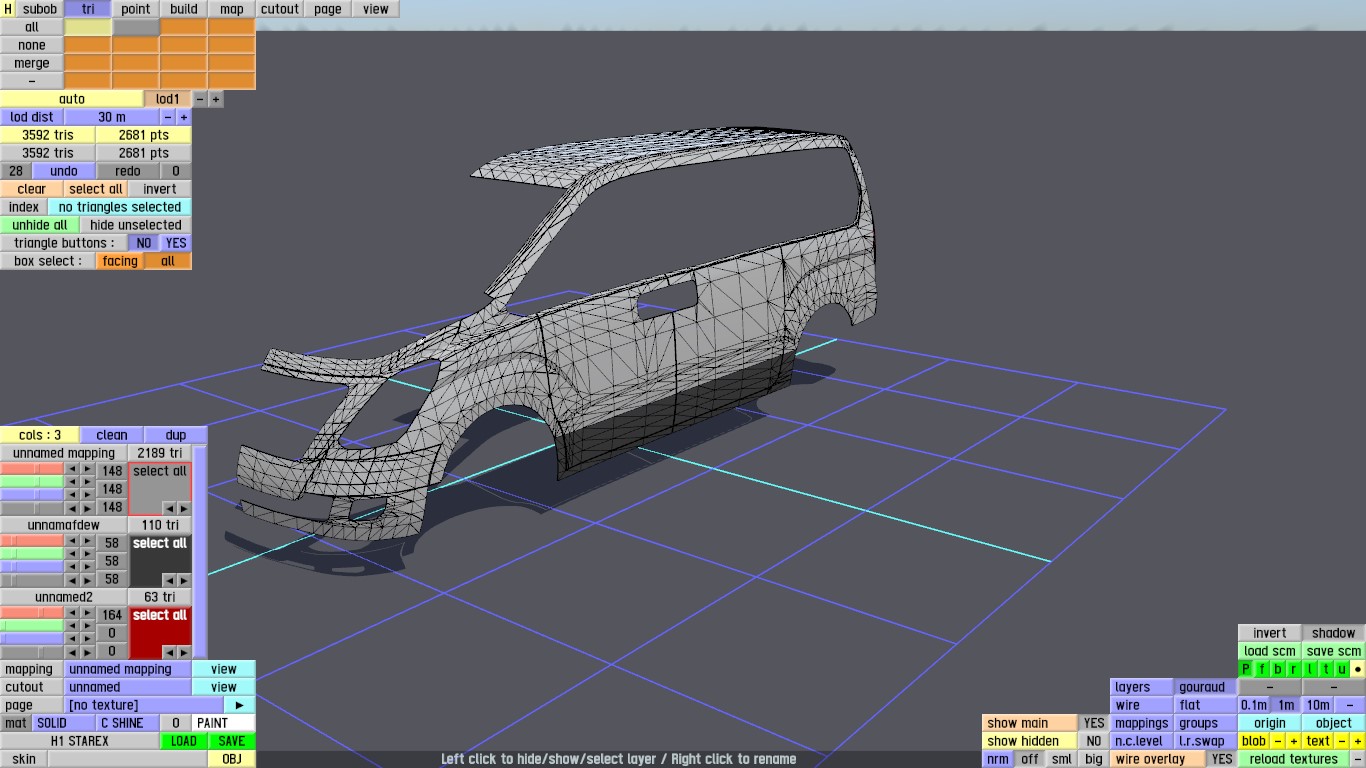The width and height of the screenshot is (1366, 768).
Task: Click the plus button next to lod1
Action: 216,99
